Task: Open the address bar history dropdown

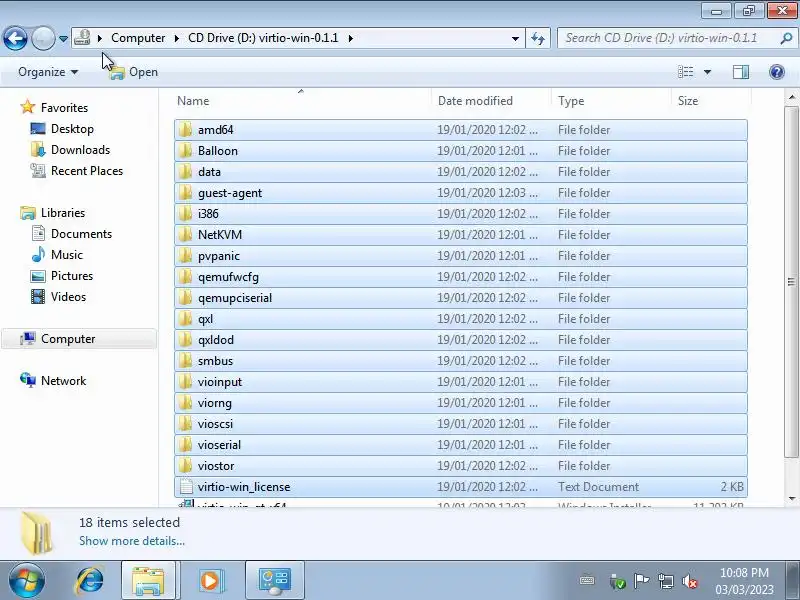Action: point(515,38)
